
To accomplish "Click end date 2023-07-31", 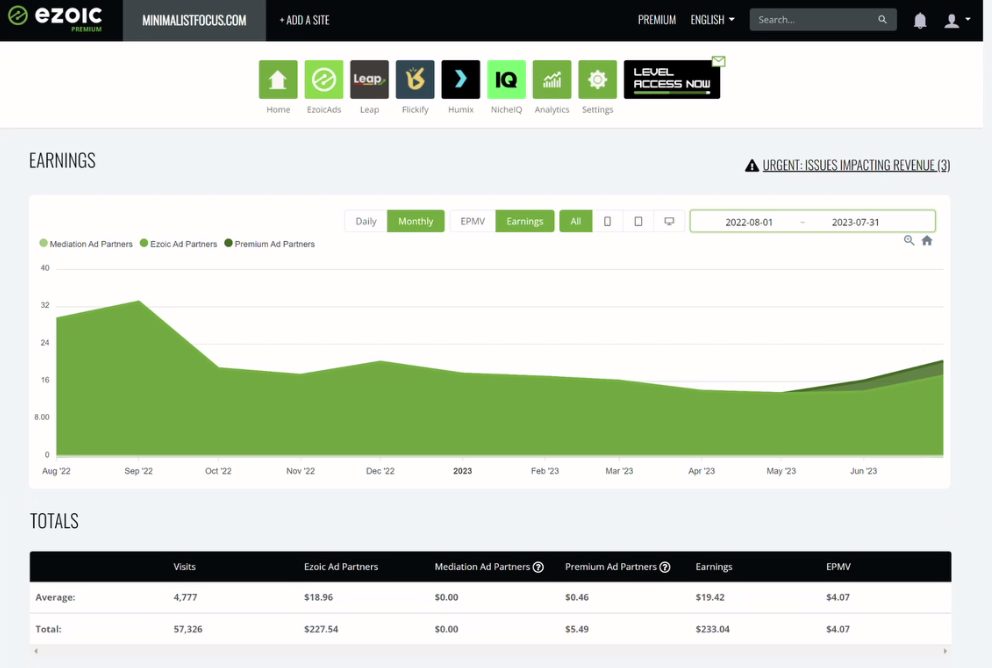I will pyautogui.click(x=855, y=222).
